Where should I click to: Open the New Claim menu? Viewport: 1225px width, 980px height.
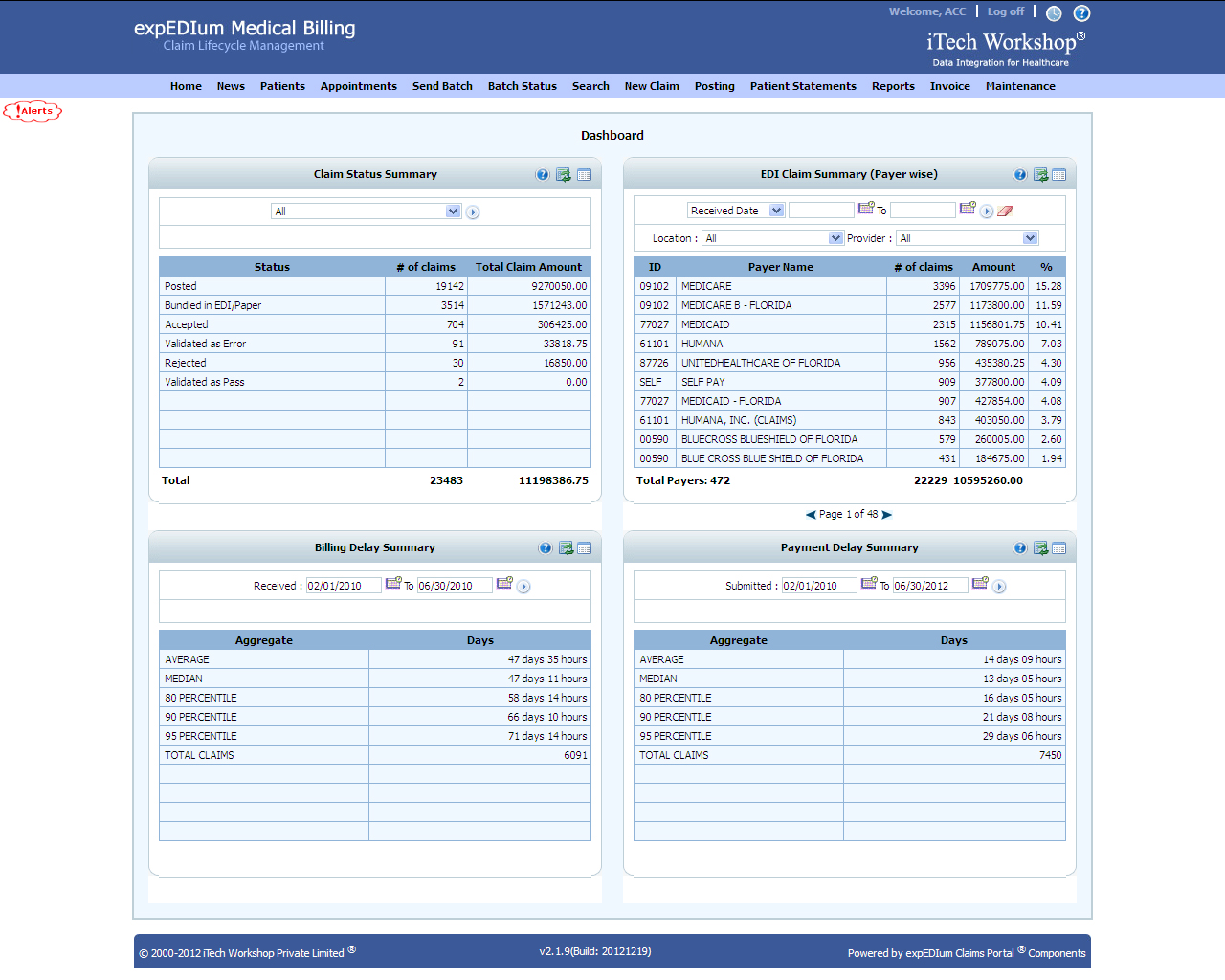click(x=652, y=86)
